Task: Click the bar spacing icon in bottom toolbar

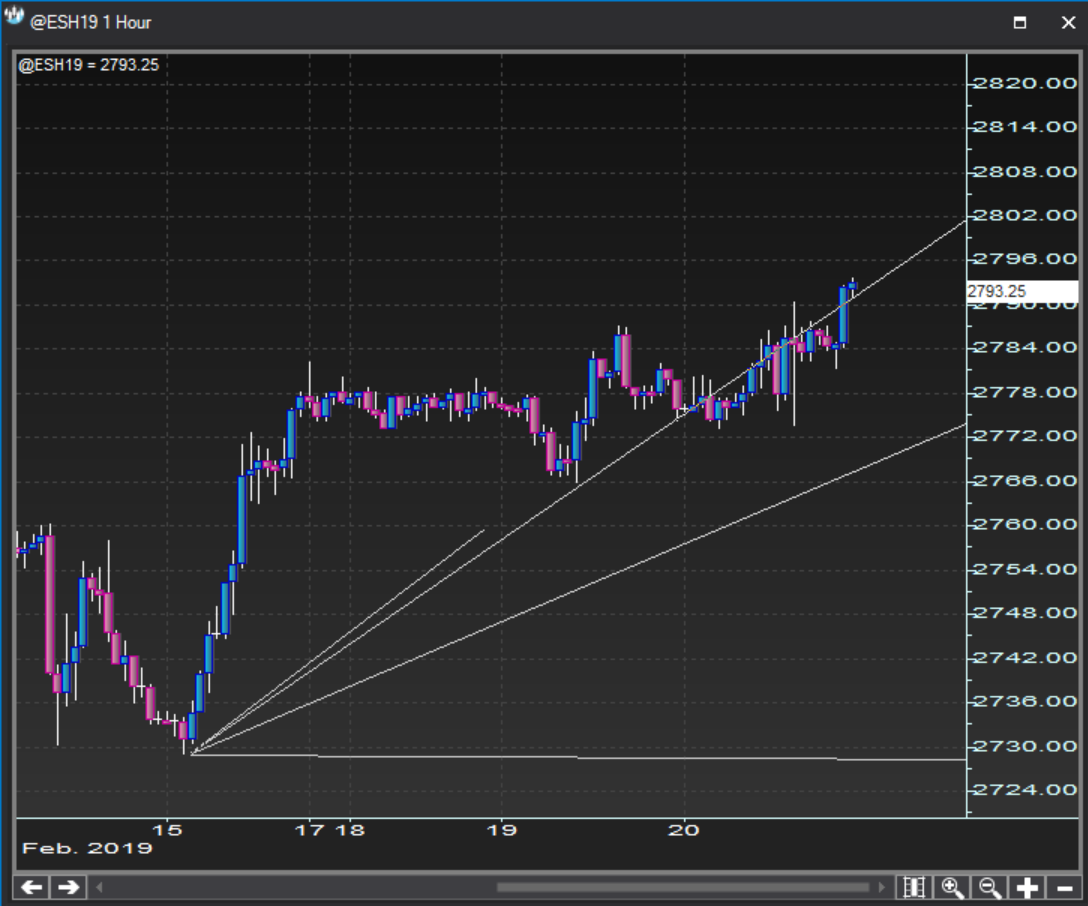Action: 915,887
